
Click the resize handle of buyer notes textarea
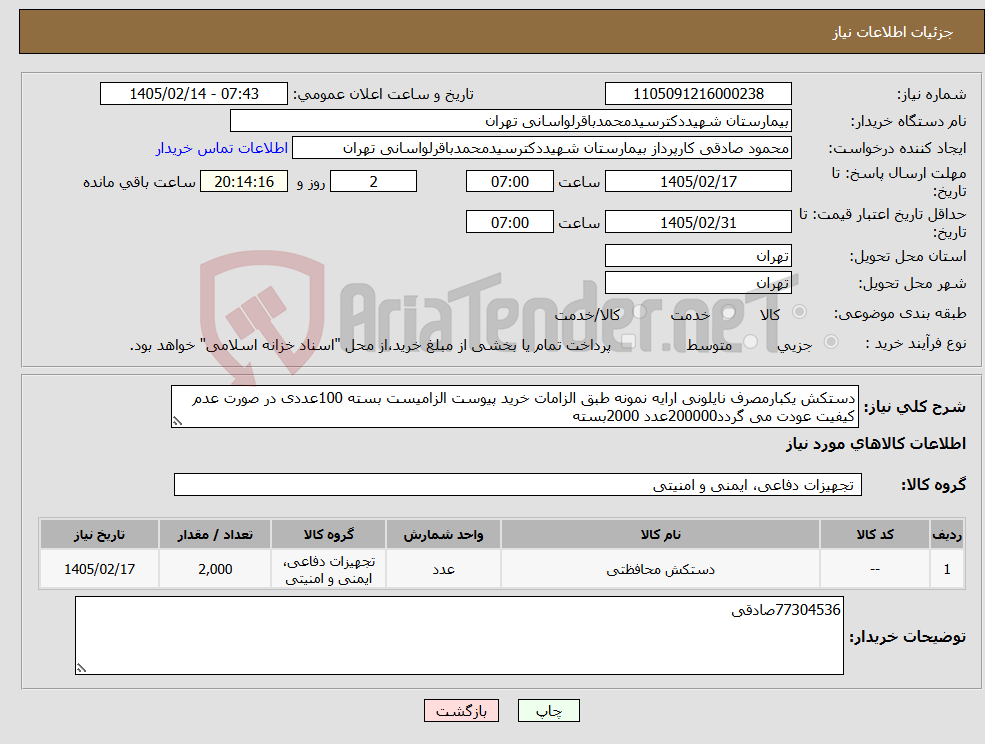click(81, 669)
